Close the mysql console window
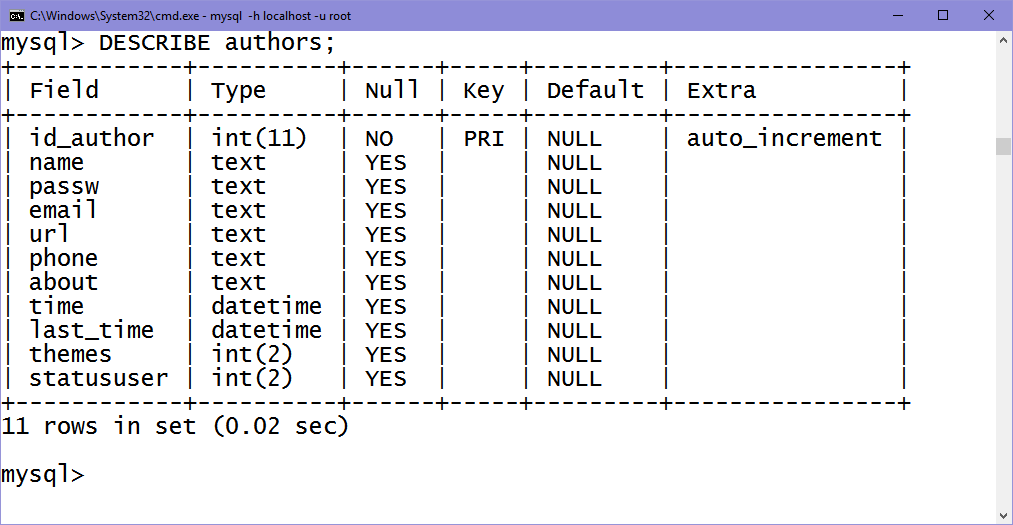This screenshot has width=1013, height=525. [988, 15]
